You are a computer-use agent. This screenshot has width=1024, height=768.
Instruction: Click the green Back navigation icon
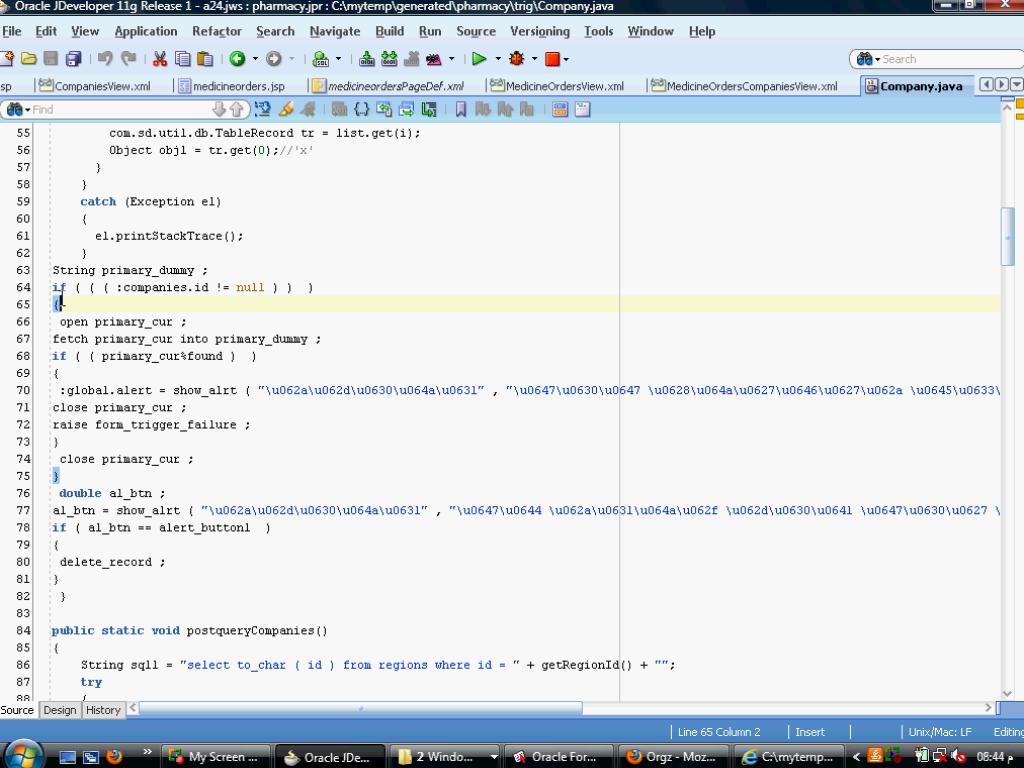pos(237,59)
